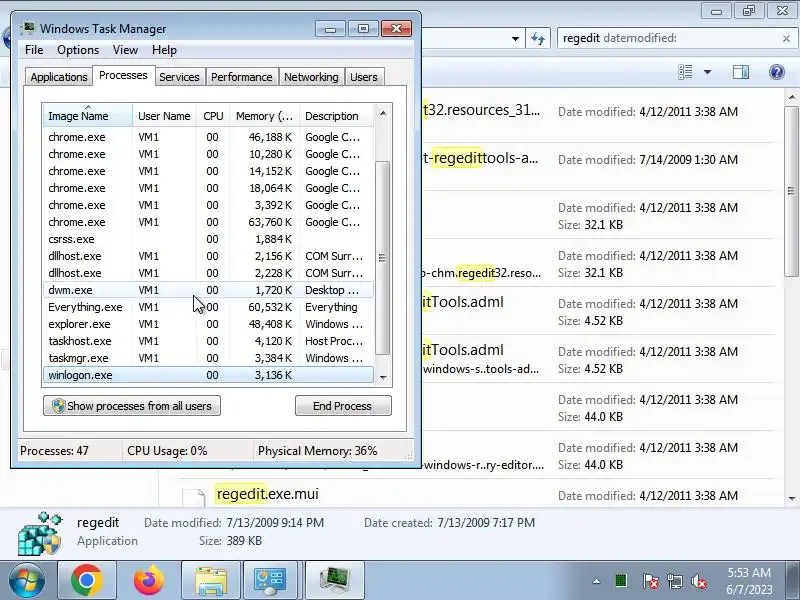800x600 pixels.
Task: Click the Physical Memory: 36% status entry
Action: pos(317,451)
